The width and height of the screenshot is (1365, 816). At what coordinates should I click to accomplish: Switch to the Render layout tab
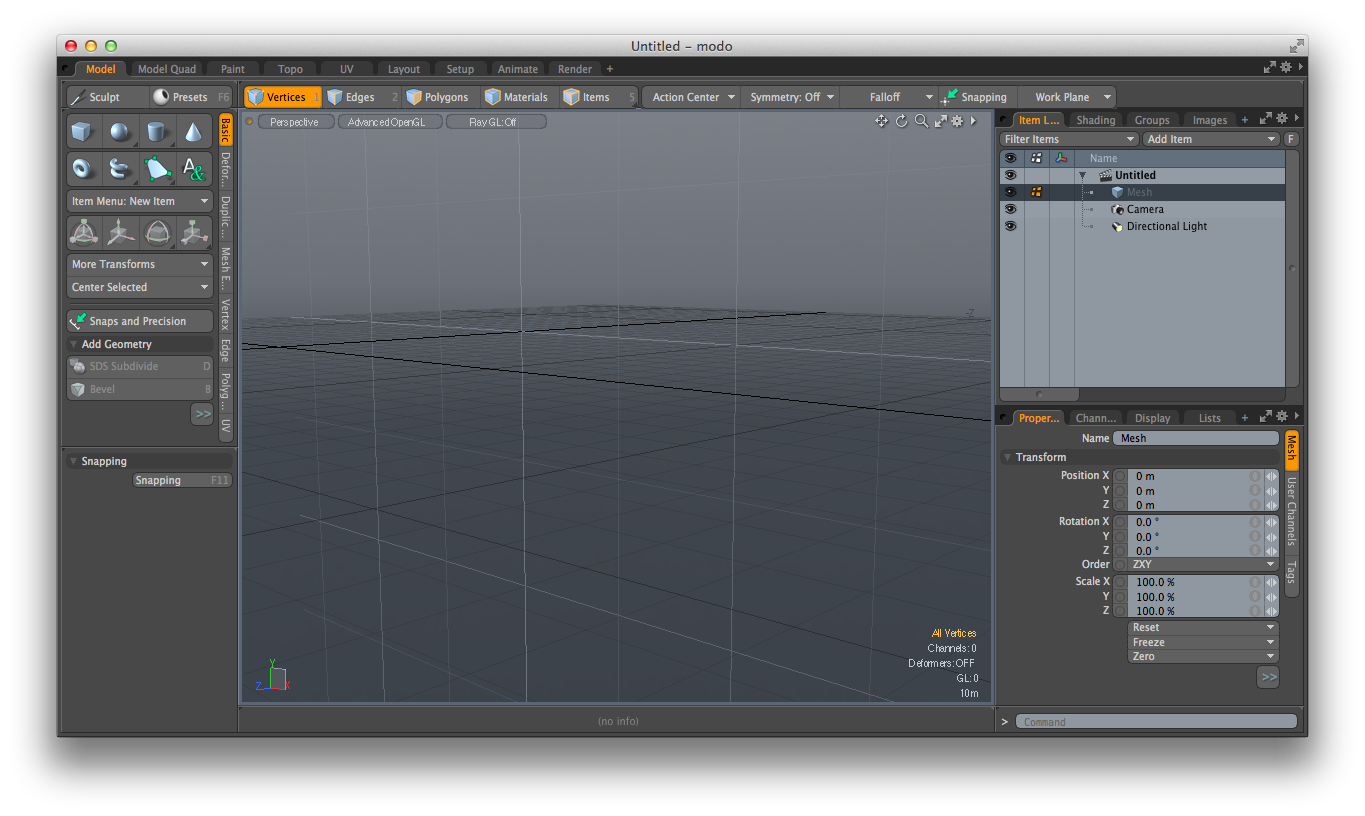click(575, 69)
